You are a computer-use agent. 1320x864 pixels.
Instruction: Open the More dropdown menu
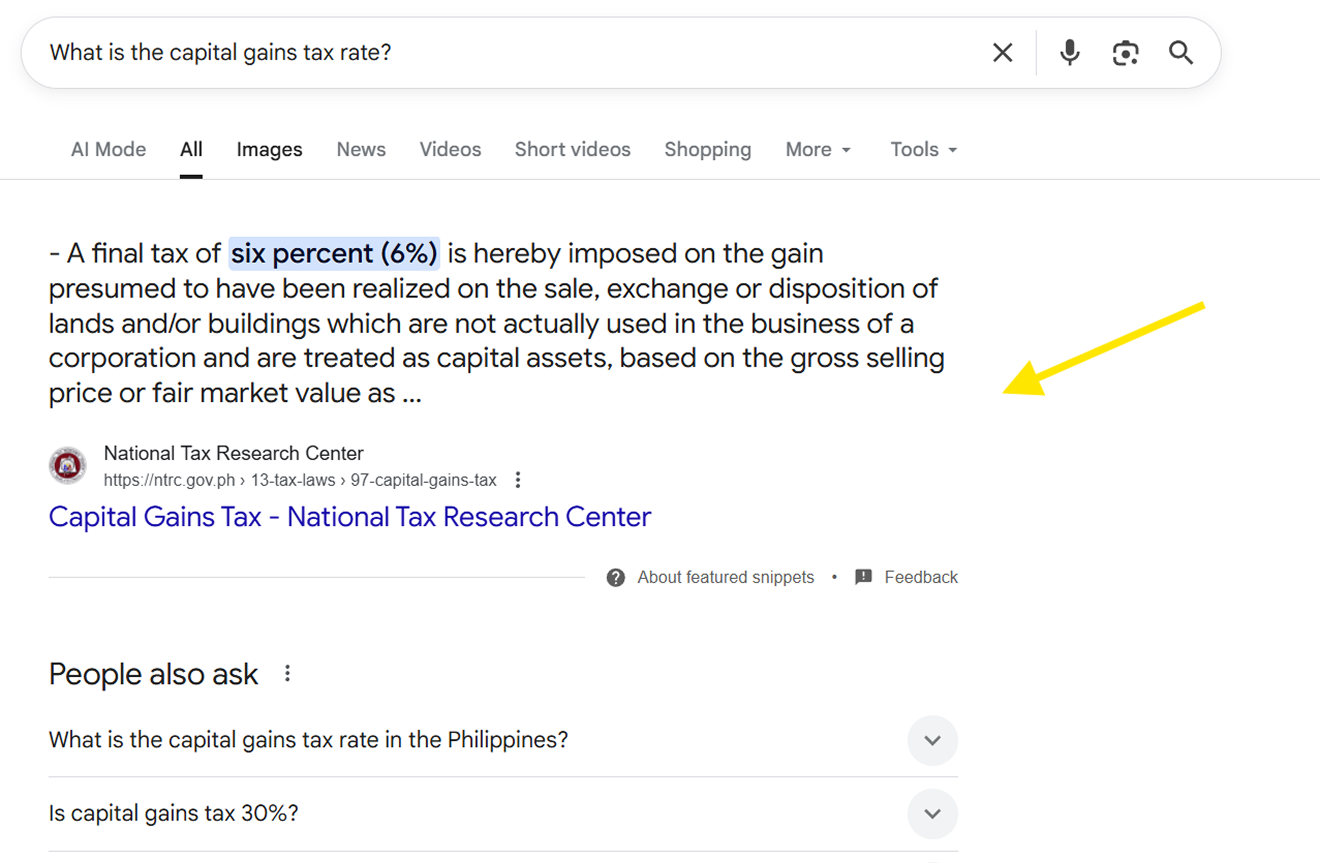pyautogui.click(x=818, y=150)
